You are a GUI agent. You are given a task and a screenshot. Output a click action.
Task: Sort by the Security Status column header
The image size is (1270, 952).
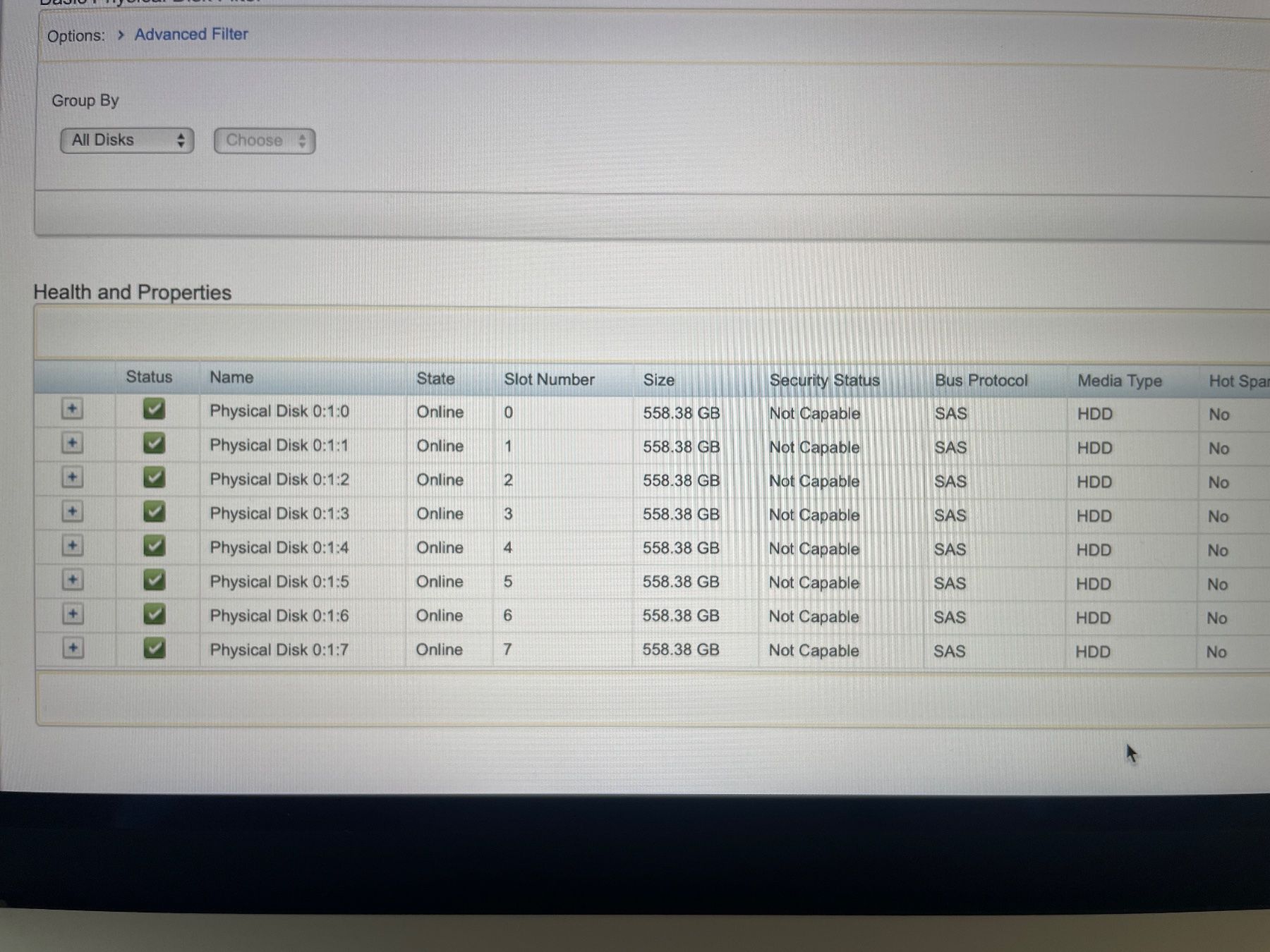824,380
